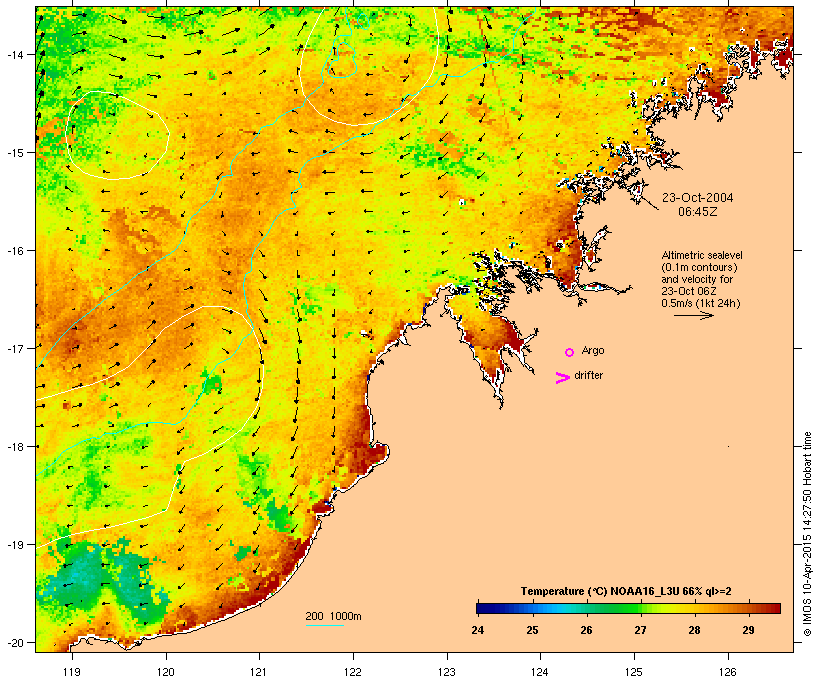Click the latitude label -20

[14, 643]
